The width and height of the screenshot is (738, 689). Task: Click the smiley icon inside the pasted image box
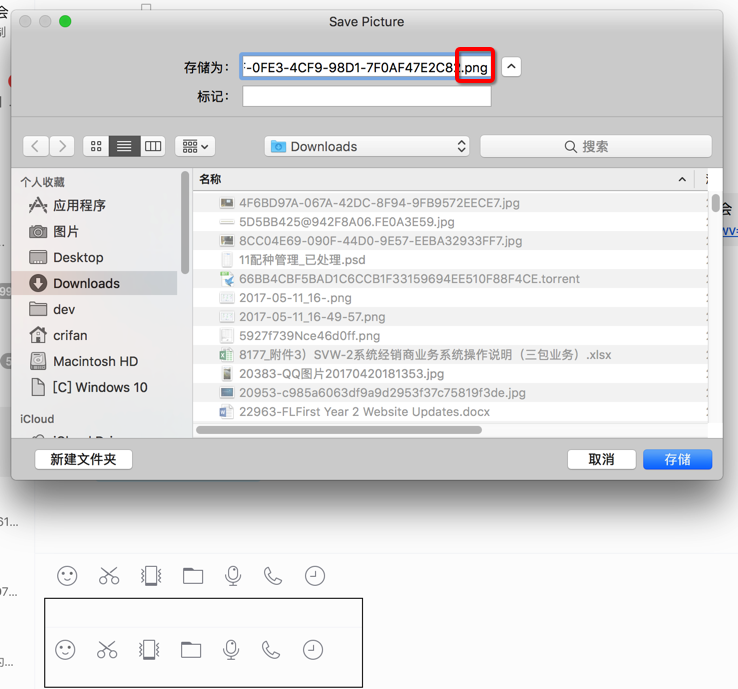click(65, 650)
